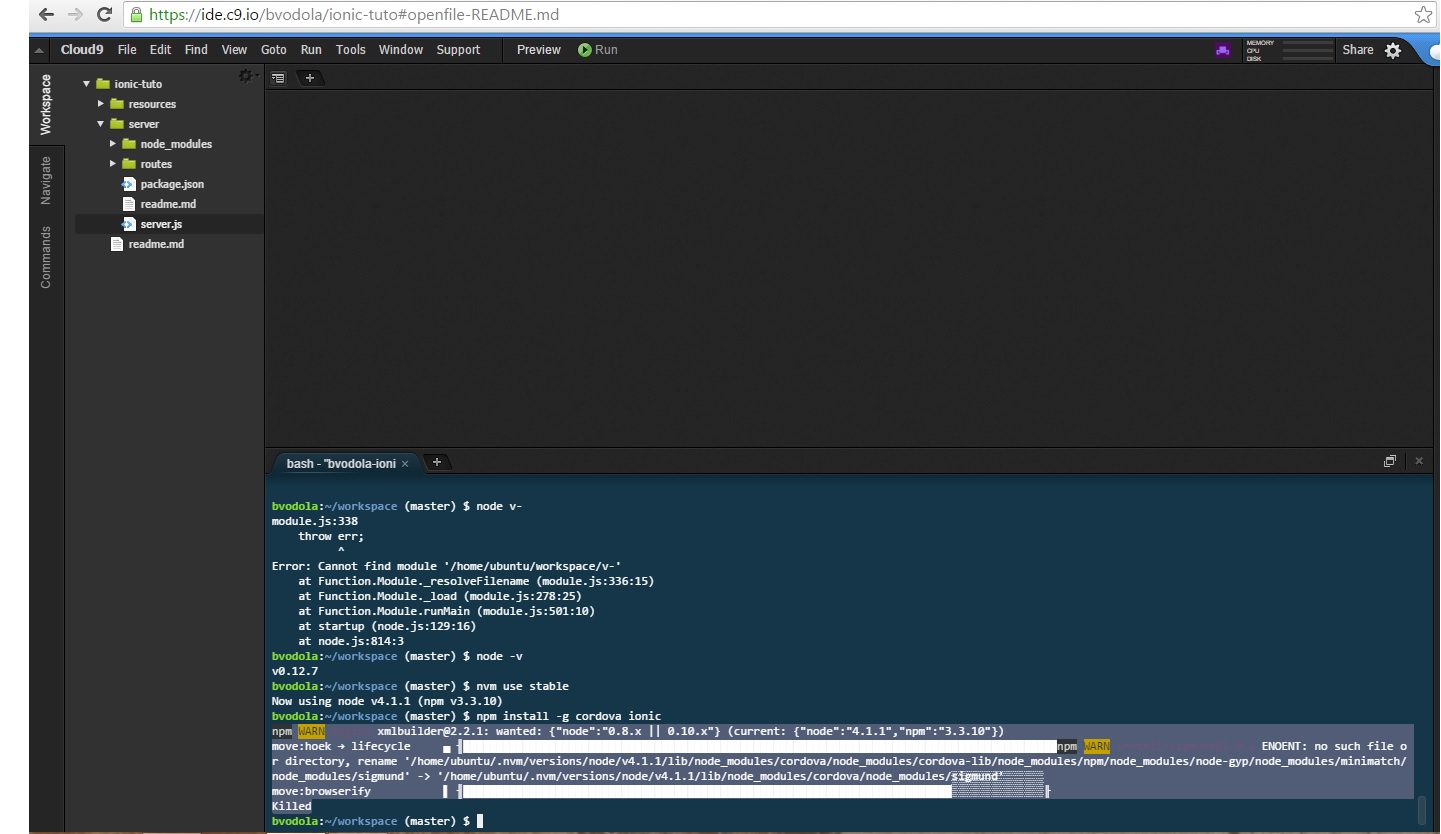
Task: Focus the terminal command prompt cursor
Action: pos(480,821)
